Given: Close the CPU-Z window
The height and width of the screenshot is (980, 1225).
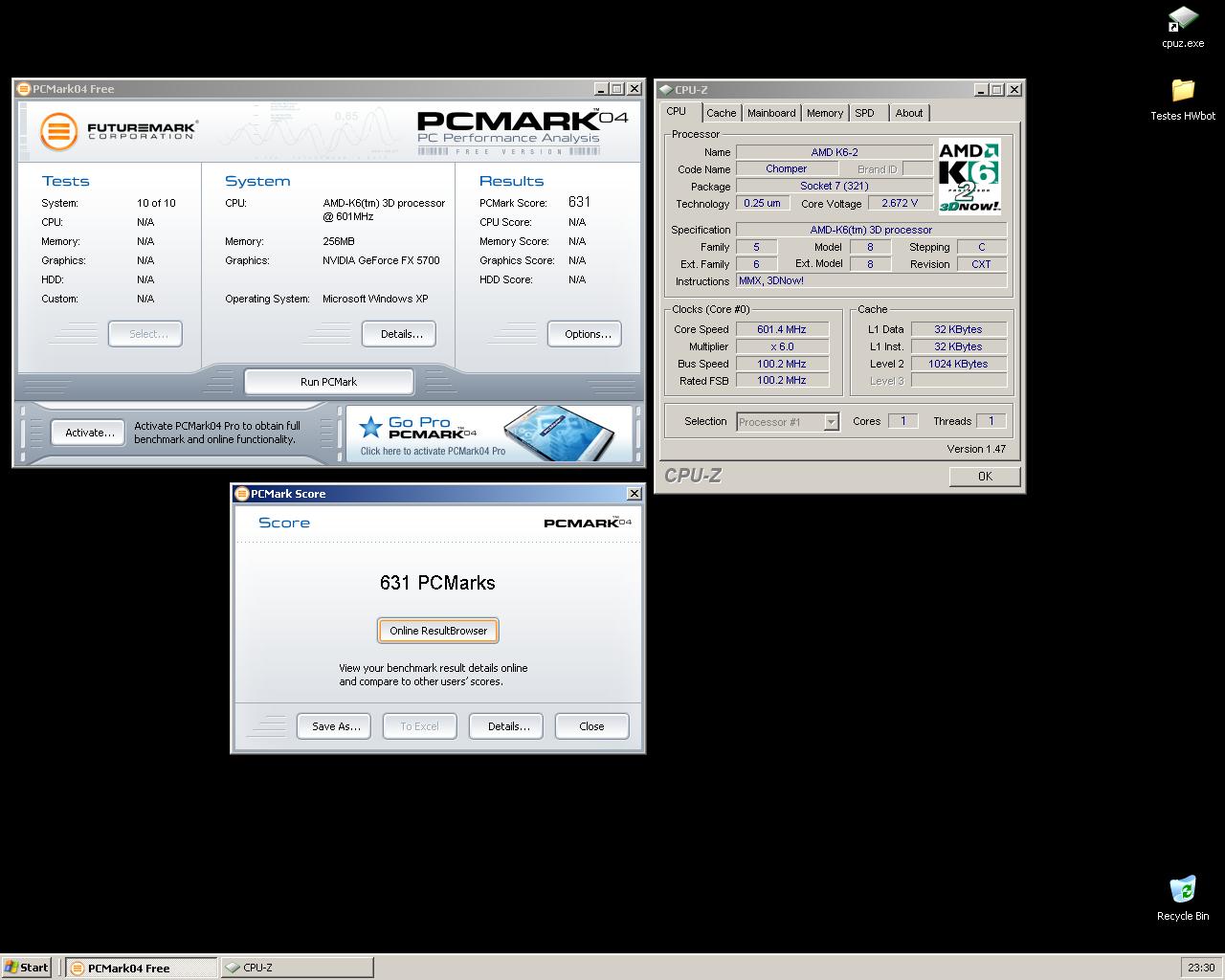Looking at the screenshot, I should click(1014, 90).
